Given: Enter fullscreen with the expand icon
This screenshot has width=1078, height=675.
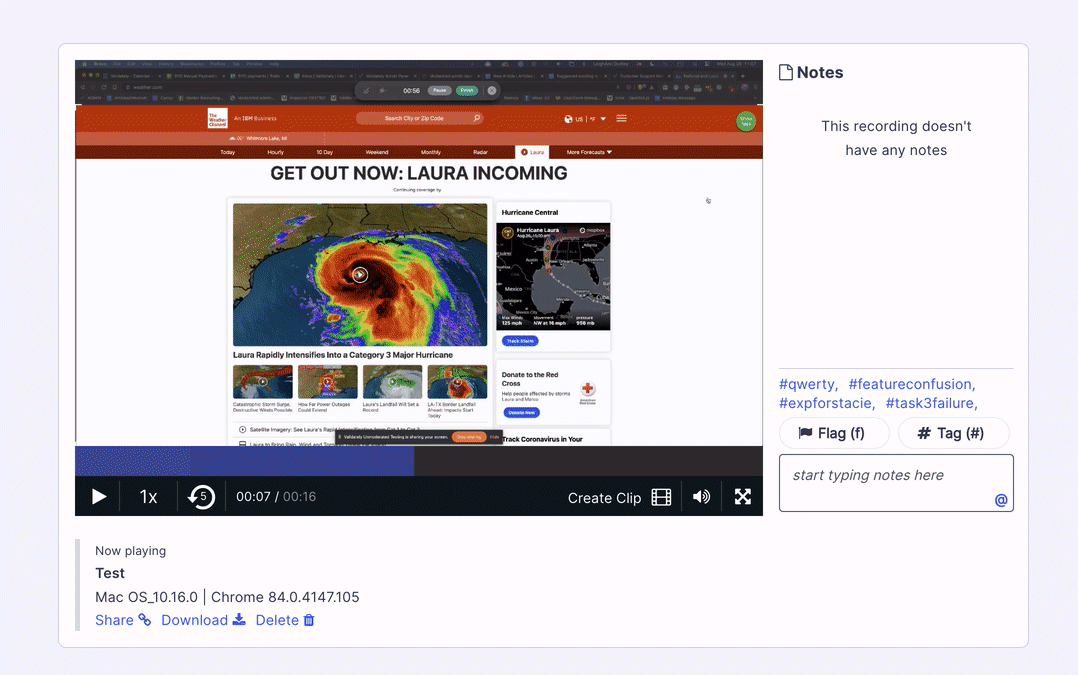Looking at the screenshot, I should (x=742, y=497).
